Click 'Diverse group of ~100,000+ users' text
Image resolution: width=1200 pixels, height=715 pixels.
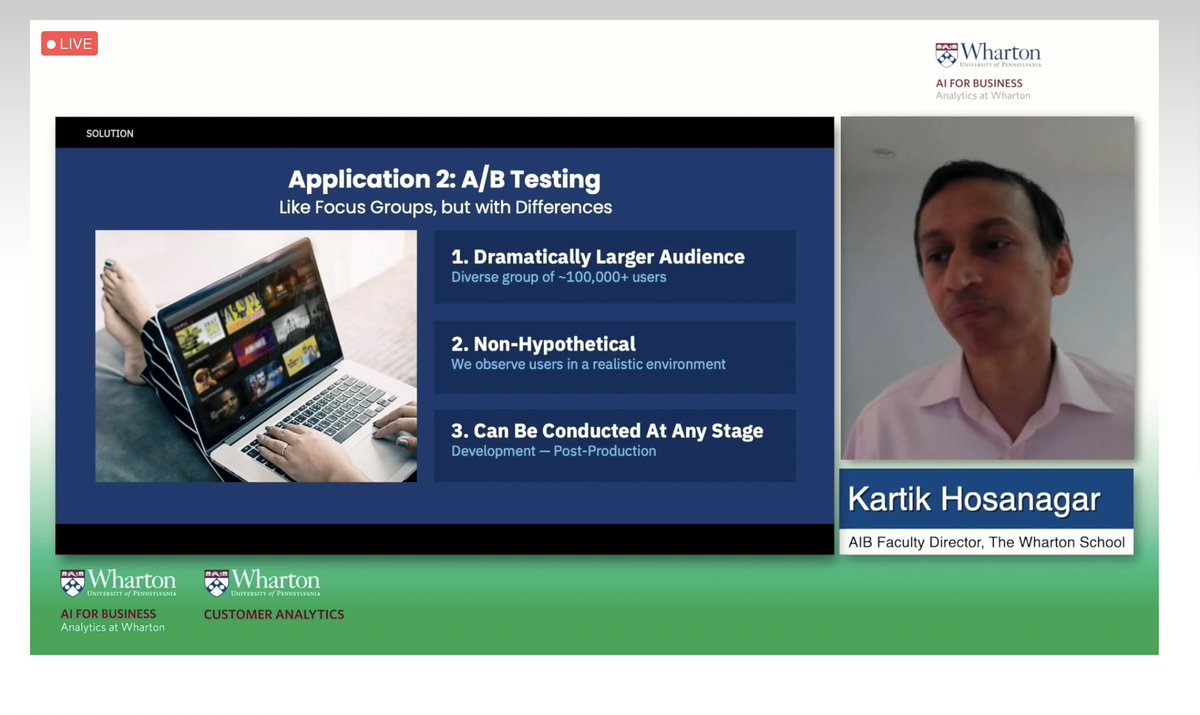(558, 277)
